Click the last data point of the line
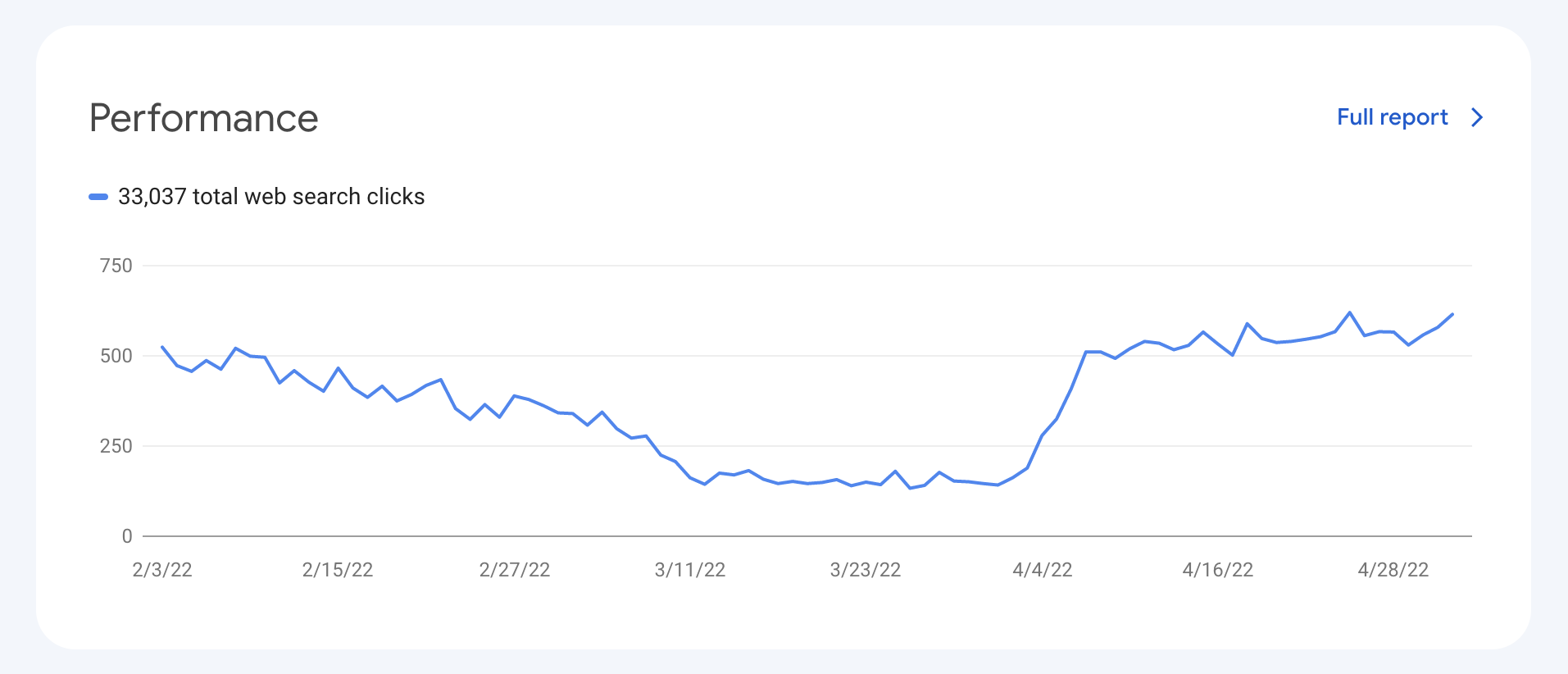Screen dimensions: 1568x674 pos(1452,314)
